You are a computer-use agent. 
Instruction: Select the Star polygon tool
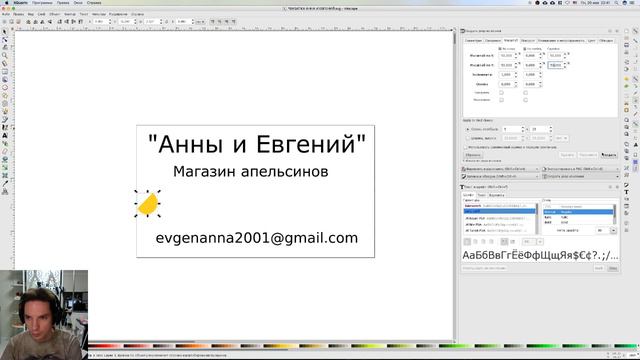(x=4, y=96)
